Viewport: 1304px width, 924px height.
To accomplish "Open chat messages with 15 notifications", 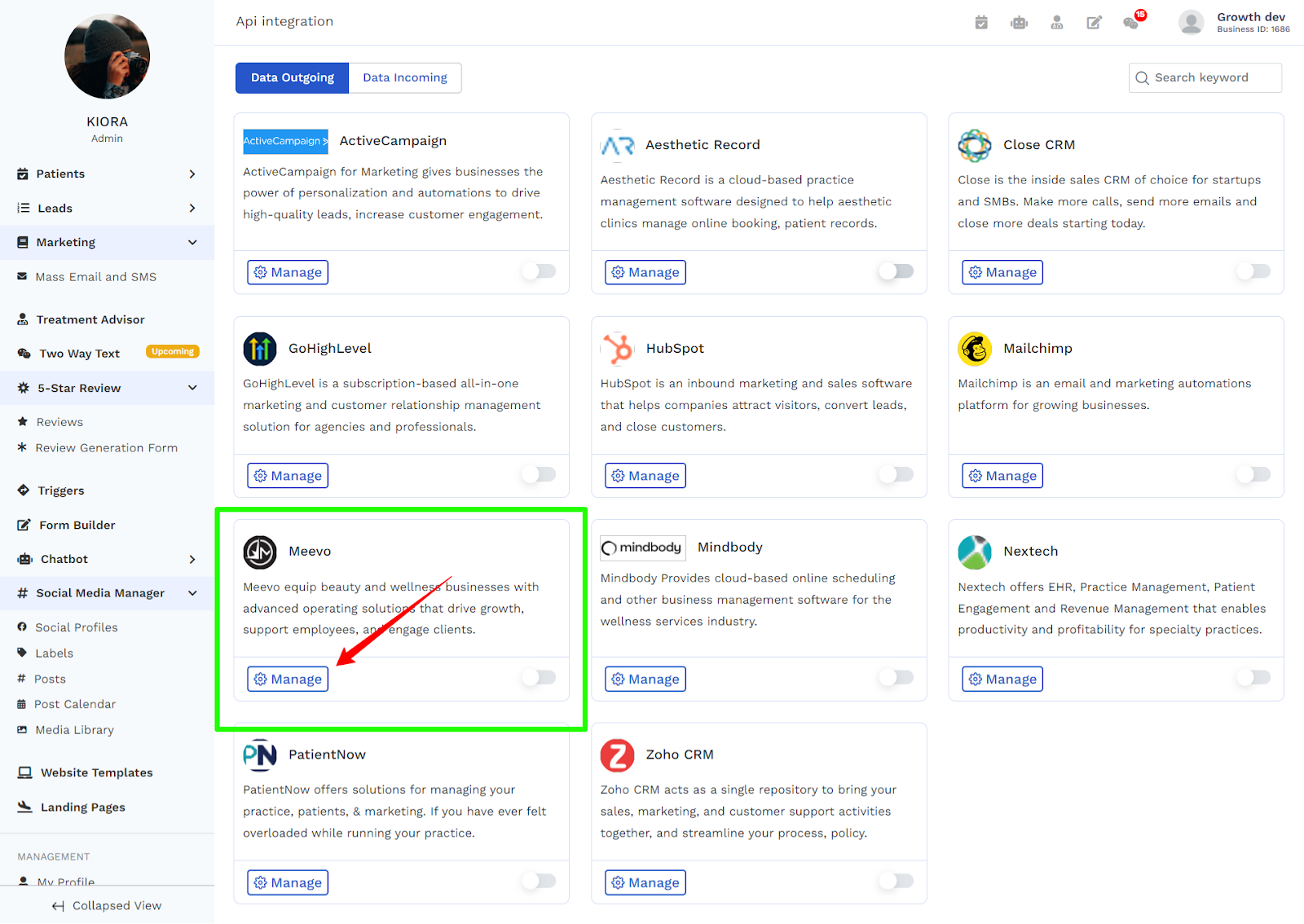I will point(1133,20).
